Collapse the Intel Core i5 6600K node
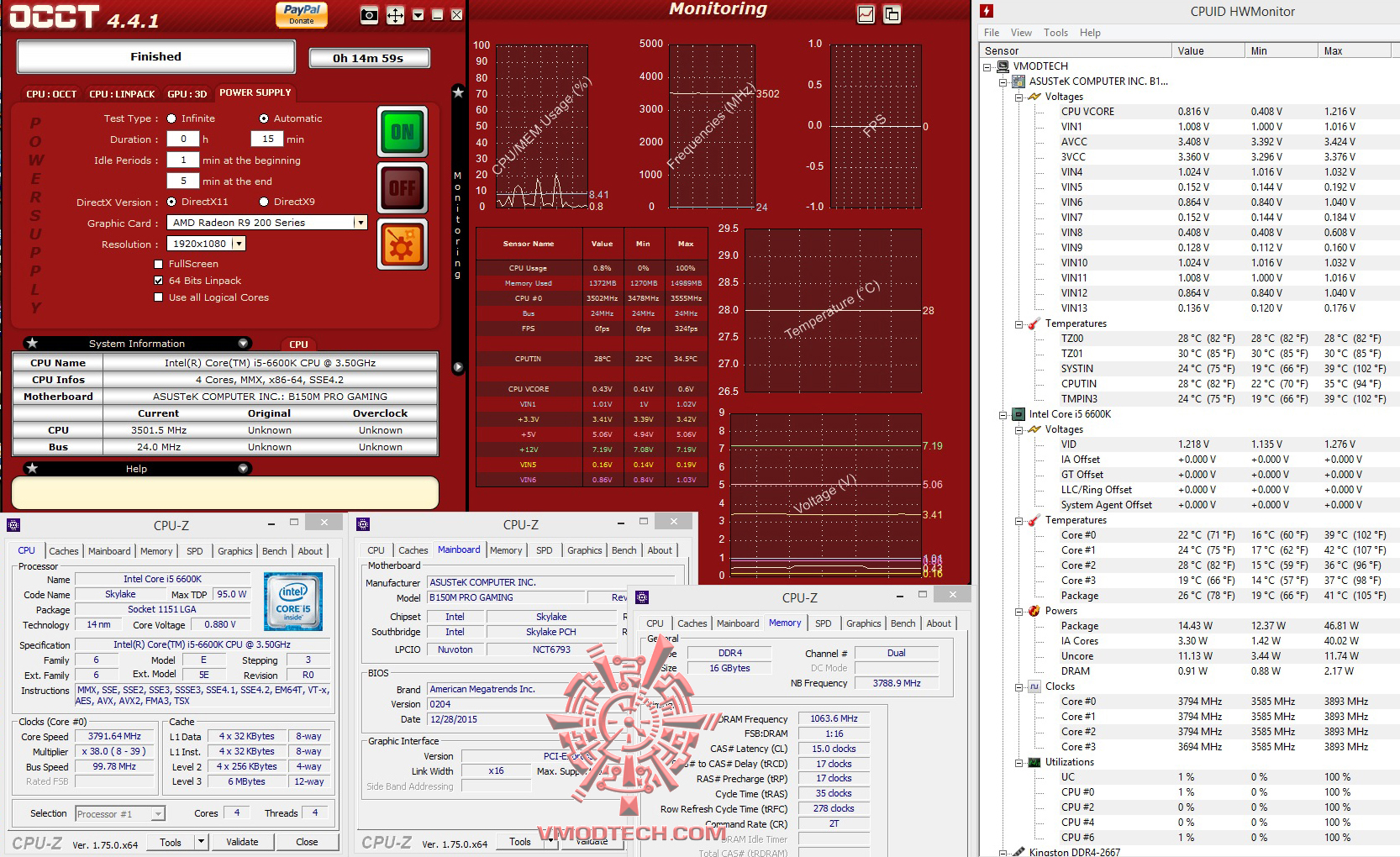The height and width of the screenshot is (857, 1400). (x=1003, y=414)
